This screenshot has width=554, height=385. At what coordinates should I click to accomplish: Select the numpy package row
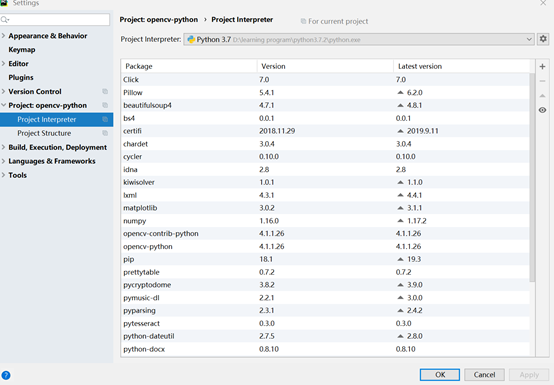325,221
